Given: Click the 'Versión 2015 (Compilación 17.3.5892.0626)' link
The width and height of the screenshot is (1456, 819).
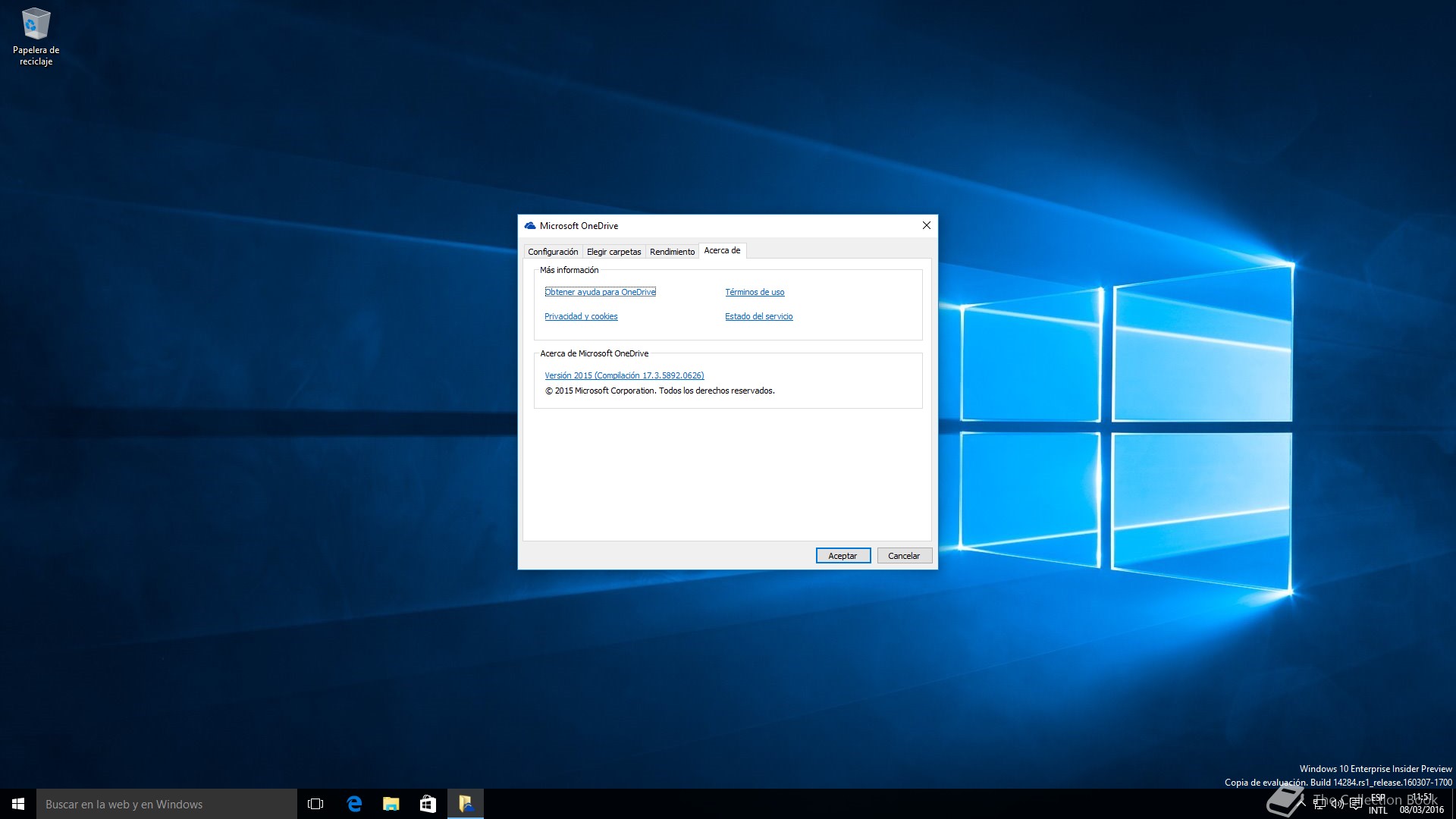Looking at the screenshot, I should tap(624, 375).
